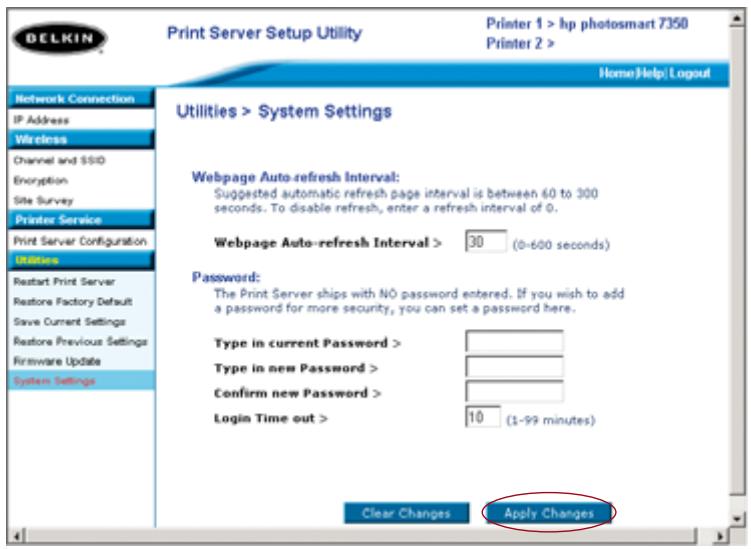The width and height of the screenshot is (751, 549).
Task: Click the current Password field
Action: click(514, 341)
